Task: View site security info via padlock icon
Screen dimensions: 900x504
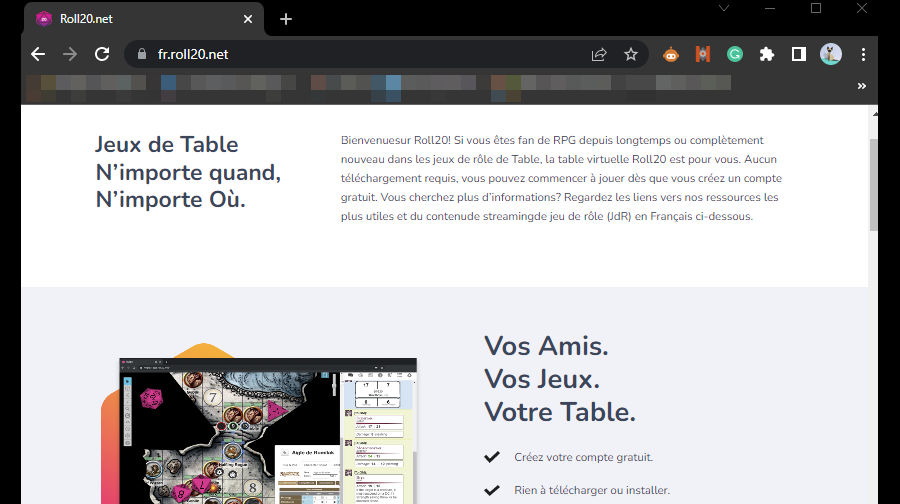Action: (142, 54)
